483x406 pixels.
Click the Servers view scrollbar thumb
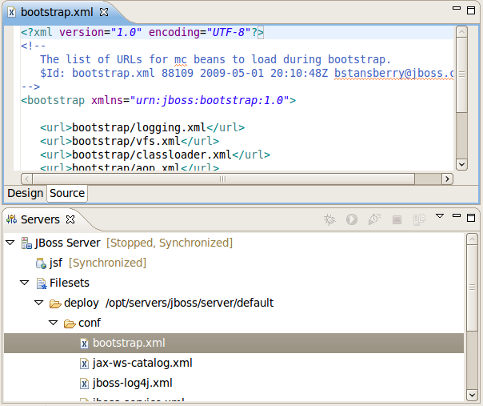[472, 288]
